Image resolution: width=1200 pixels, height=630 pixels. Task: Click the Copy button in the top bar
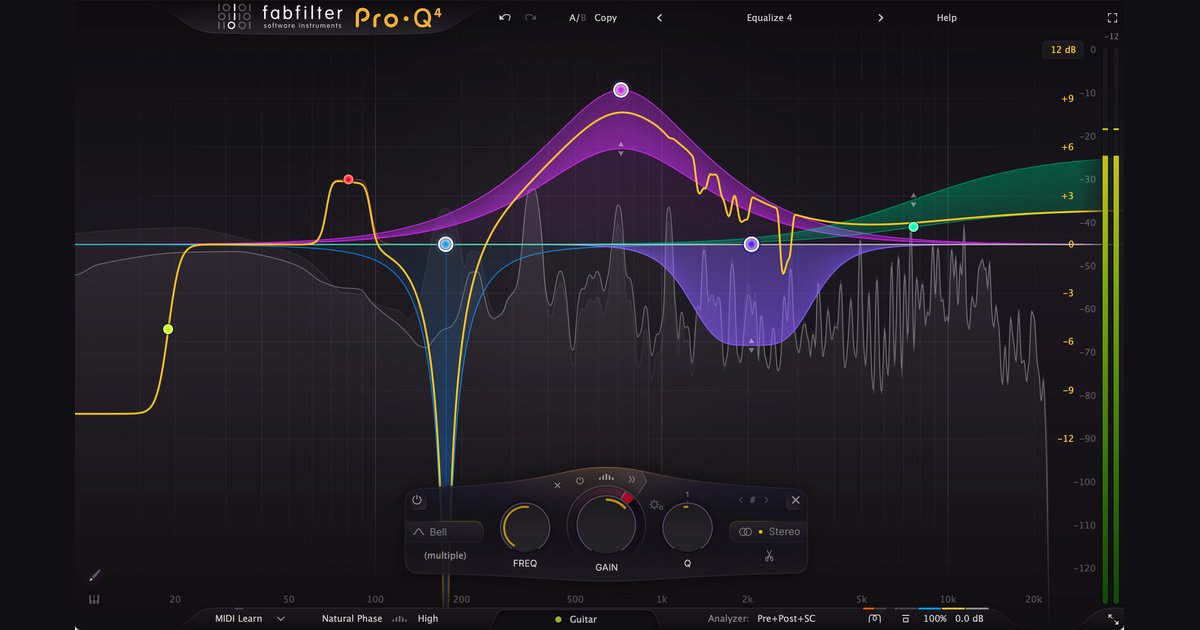coord(606,17)
